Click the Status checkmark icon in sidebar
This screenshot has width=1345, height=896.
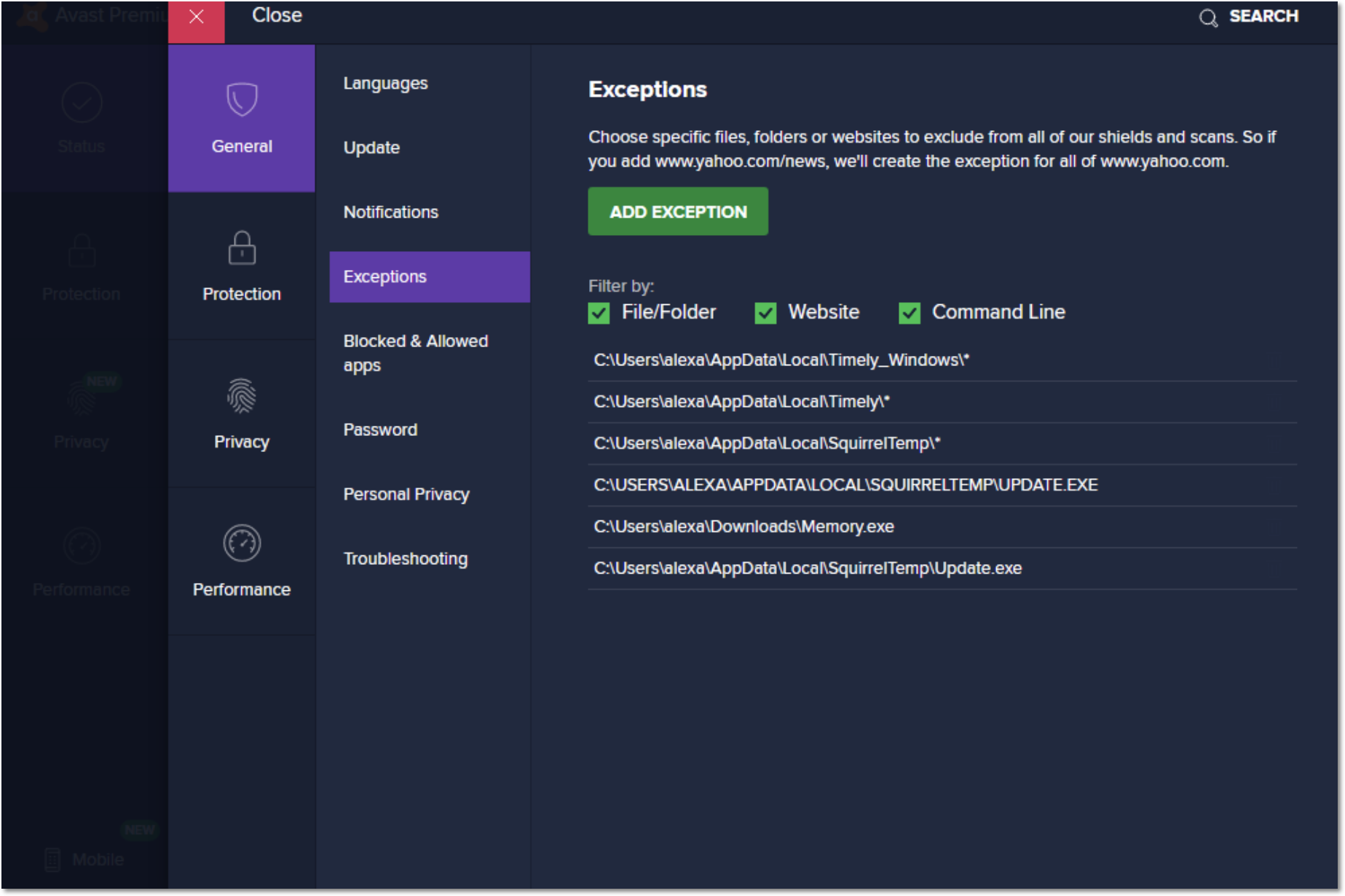point(82,101)
